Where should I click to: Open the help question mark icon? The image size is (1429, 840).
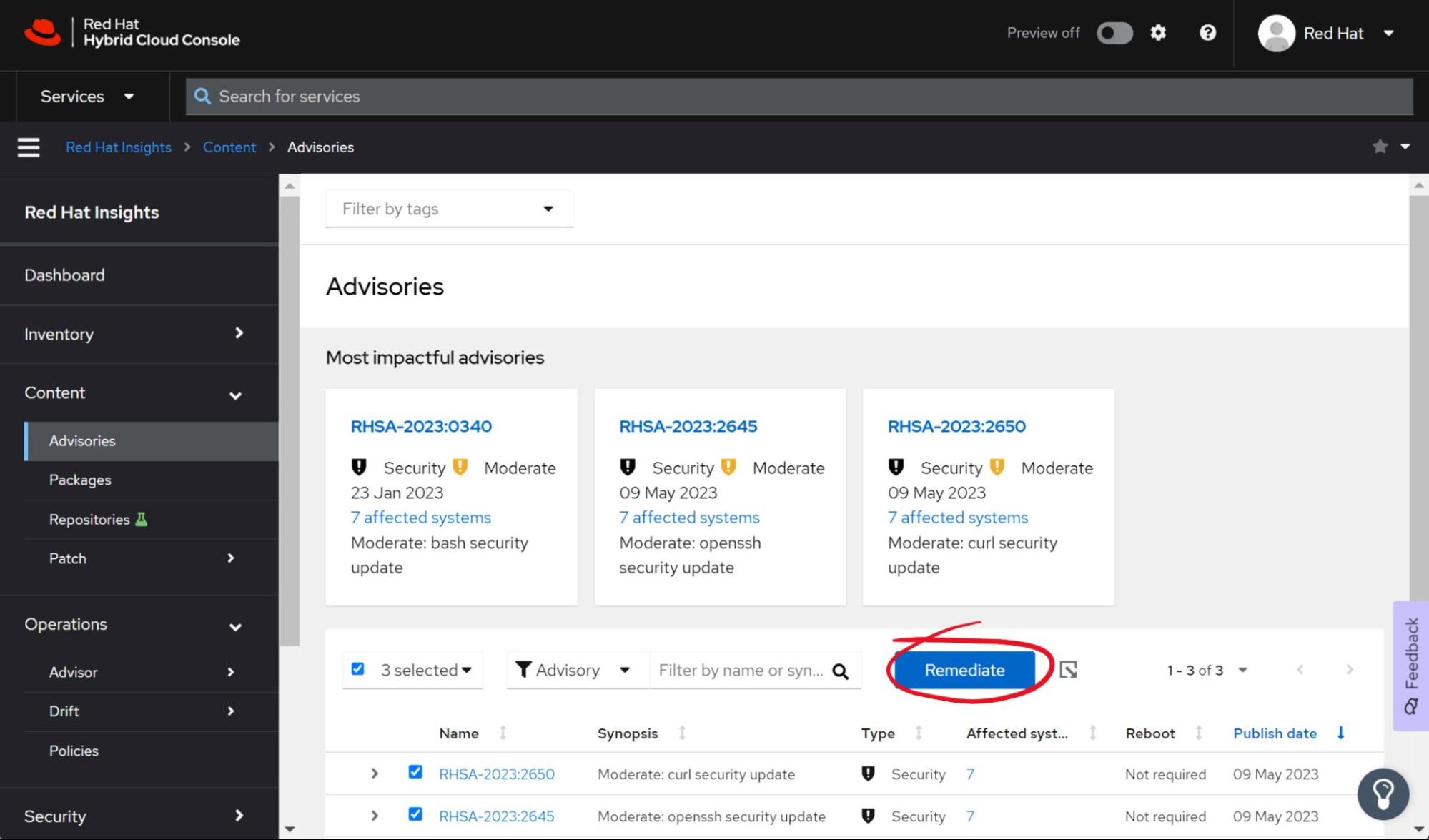pyautogui.click(x=1207, y=33)
